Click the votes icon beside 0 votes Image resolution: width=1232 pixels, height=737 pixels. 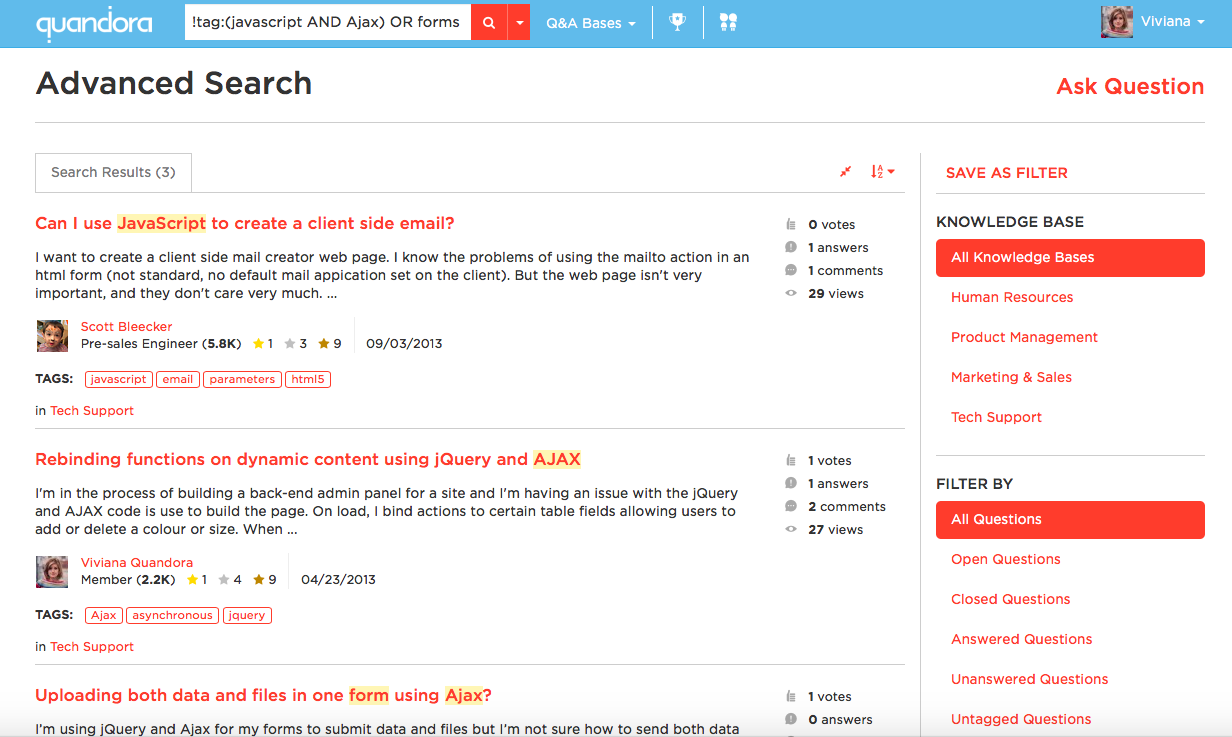pyautogui.click(x=791, y=225)
